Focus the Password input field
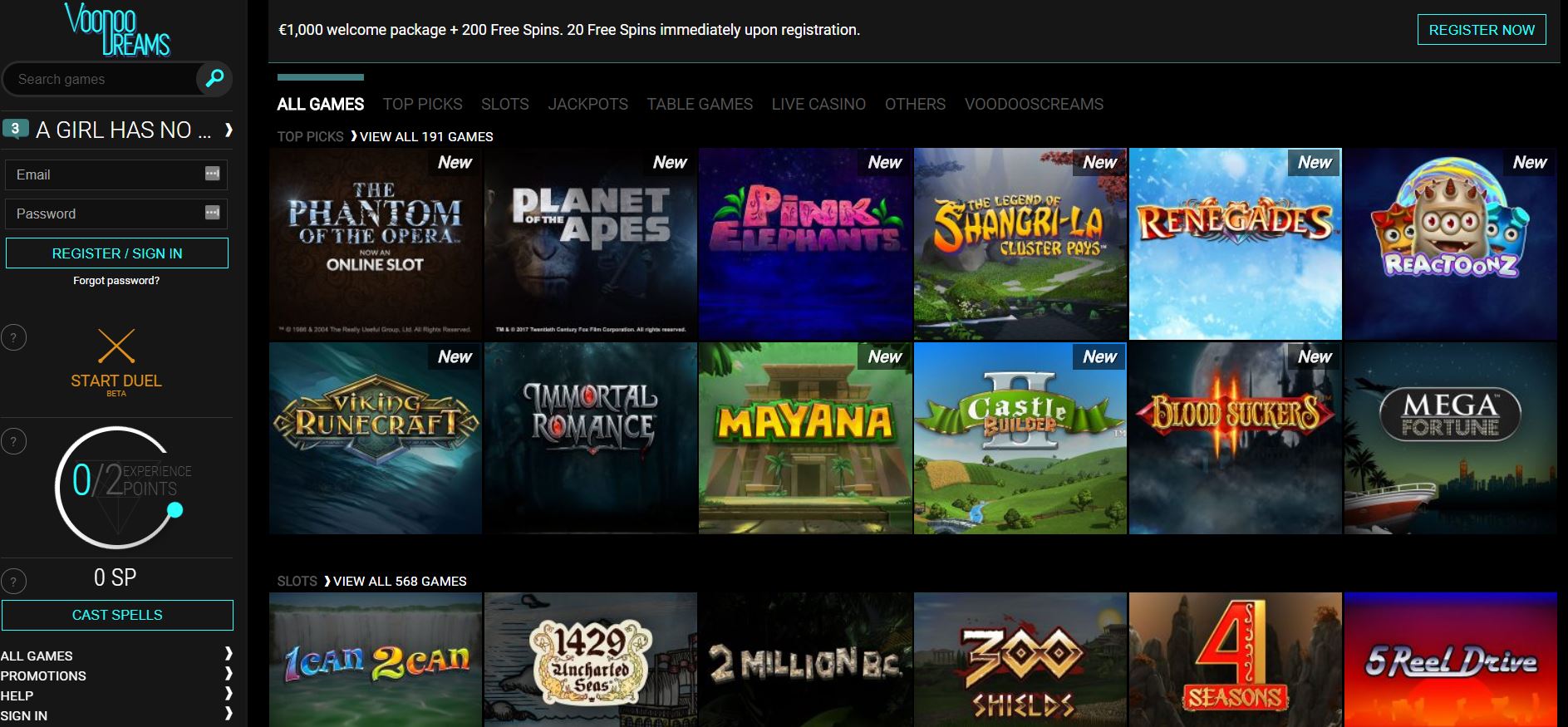Viewport: 1568px width, 727px height. click(116, 214)
